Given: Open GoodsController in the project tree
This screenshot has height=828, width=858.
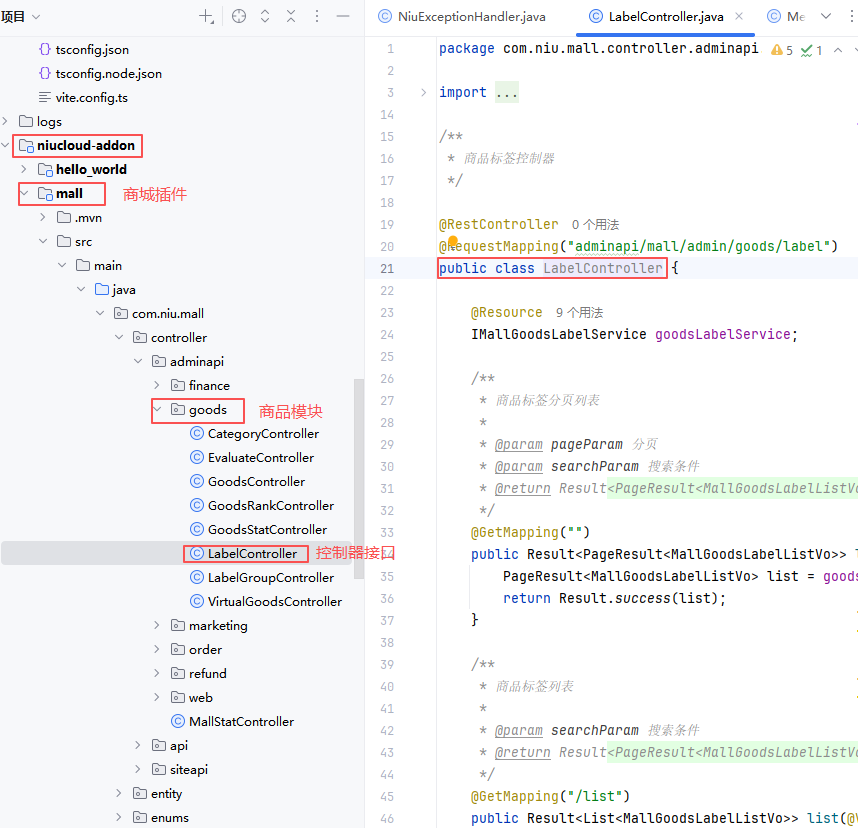Looking at the screenshot, I should pos(256,481).
